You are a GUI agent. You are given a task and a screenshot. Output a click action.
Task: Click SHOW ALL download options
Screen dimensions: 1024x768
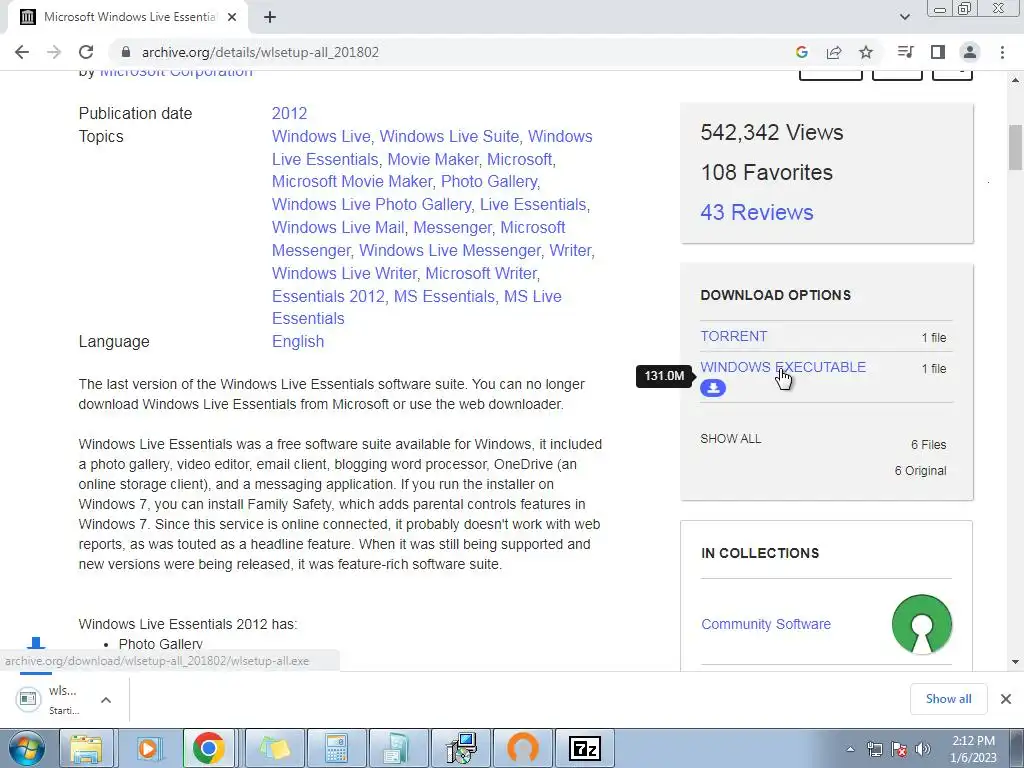pyautogui.click(x=731, y=439)
